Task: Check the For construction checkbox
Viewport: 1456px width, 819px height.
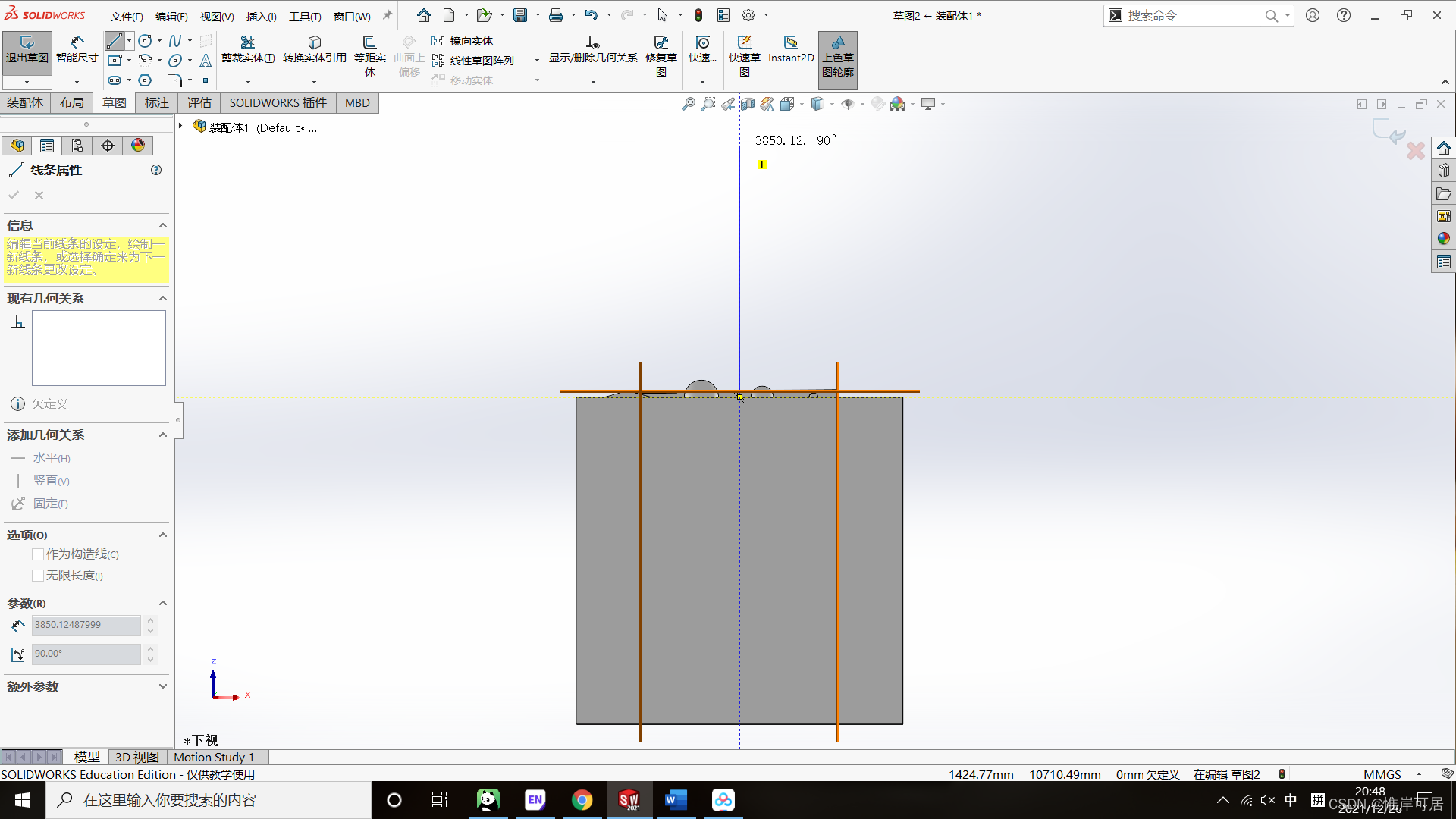Action: (38, 554)
